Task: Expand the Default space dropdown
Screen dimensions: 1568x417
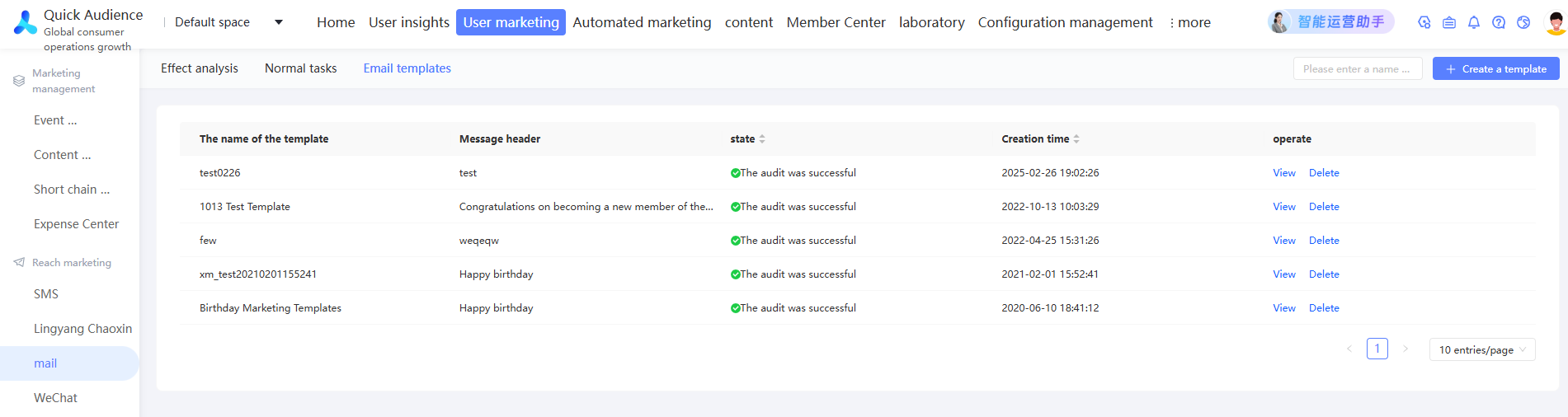Action: [279, 22]
